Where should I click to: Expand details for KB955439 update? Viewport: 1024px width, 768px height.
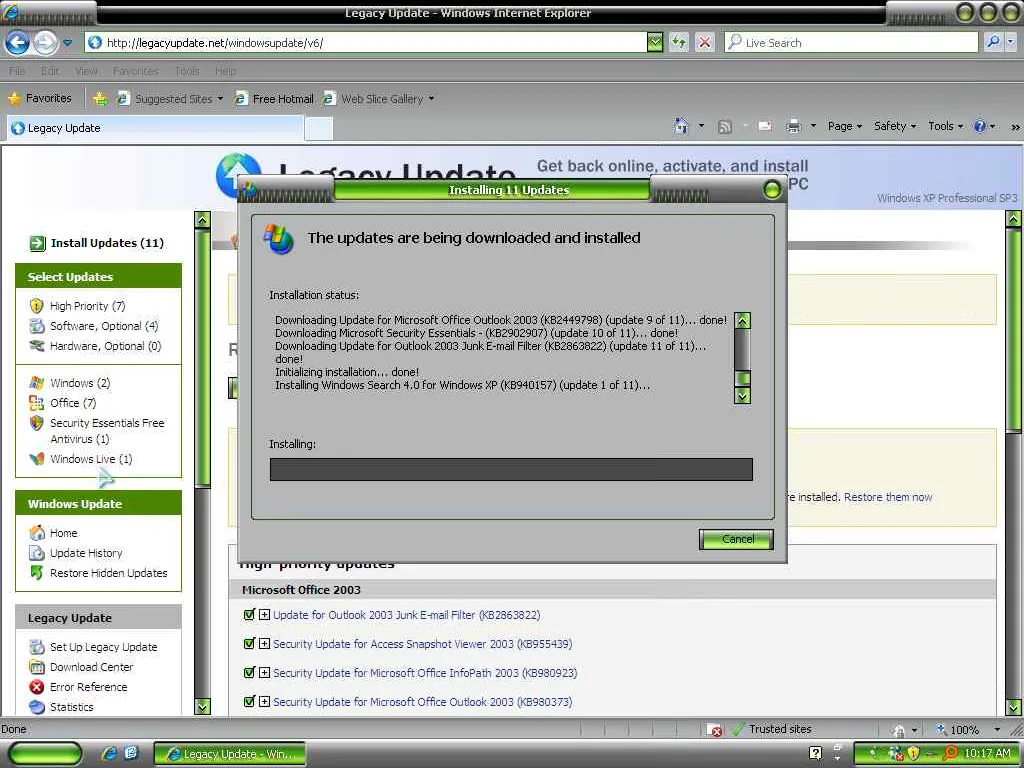pyautogui.click(x=264, y=644)
